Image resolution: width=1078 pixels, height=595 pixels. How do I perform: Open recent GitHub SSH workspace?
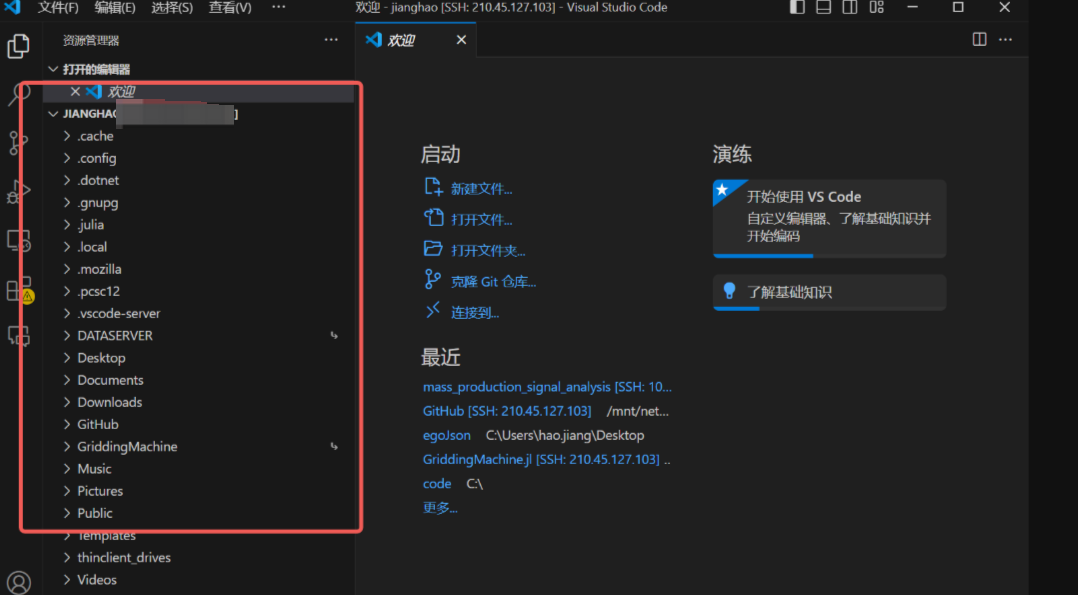pos(507,411)
